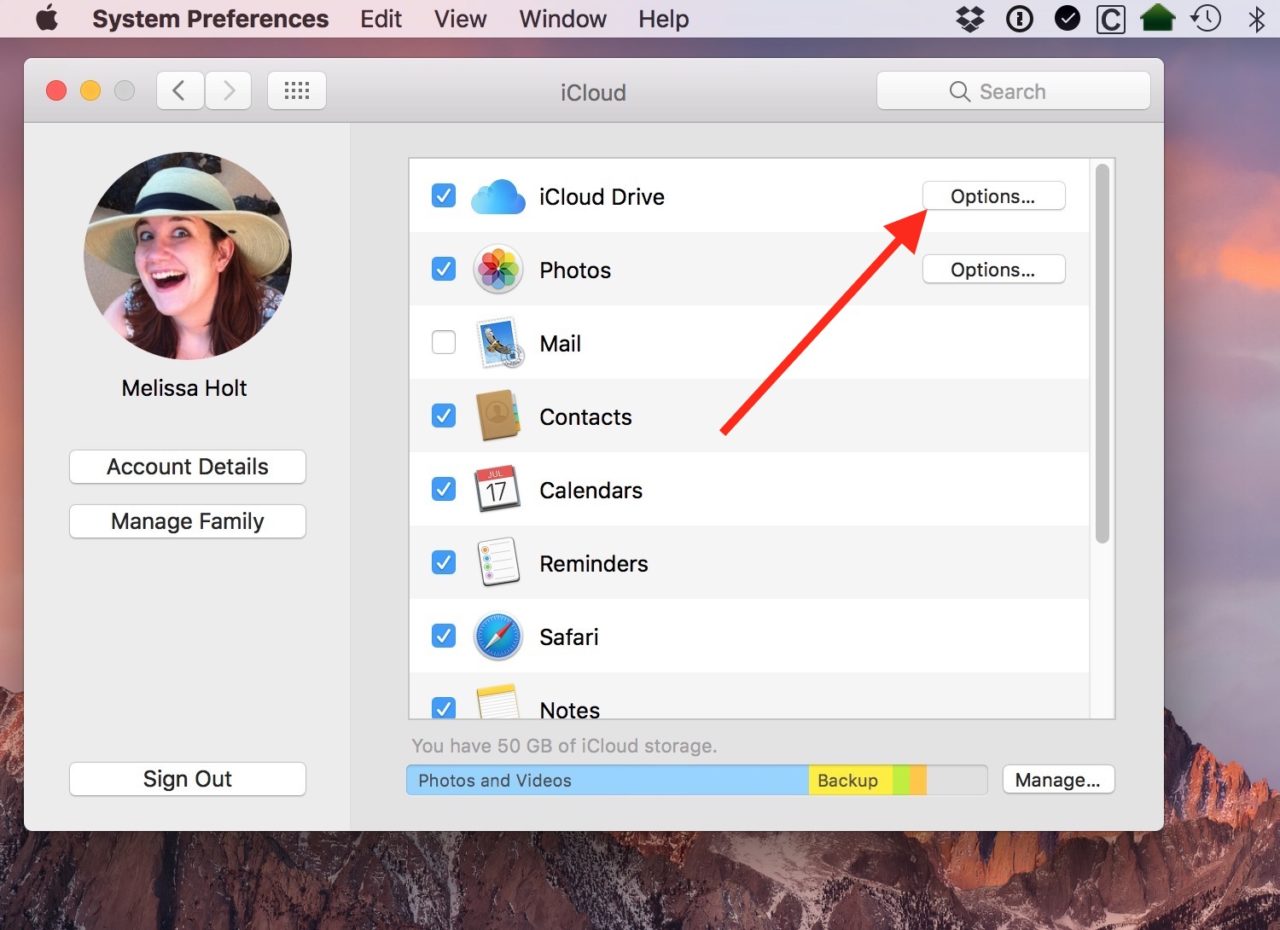Viewport: 1280px width, 930px height.
Task: Enable the Mail checkbox
Action: coord(444,343)
